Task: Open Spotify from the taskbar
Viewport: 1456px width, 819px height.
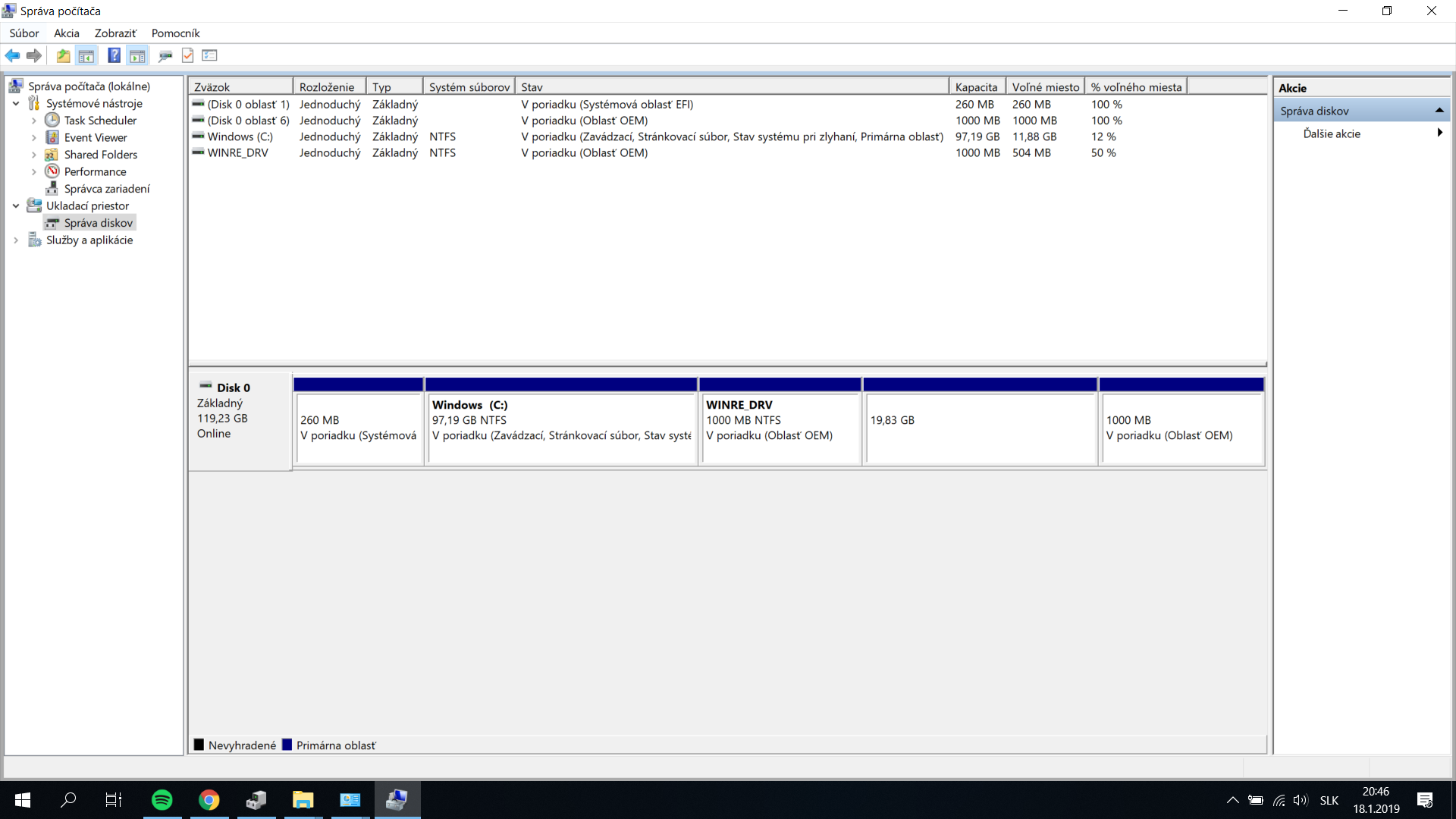Action: (x=162, y=799)
